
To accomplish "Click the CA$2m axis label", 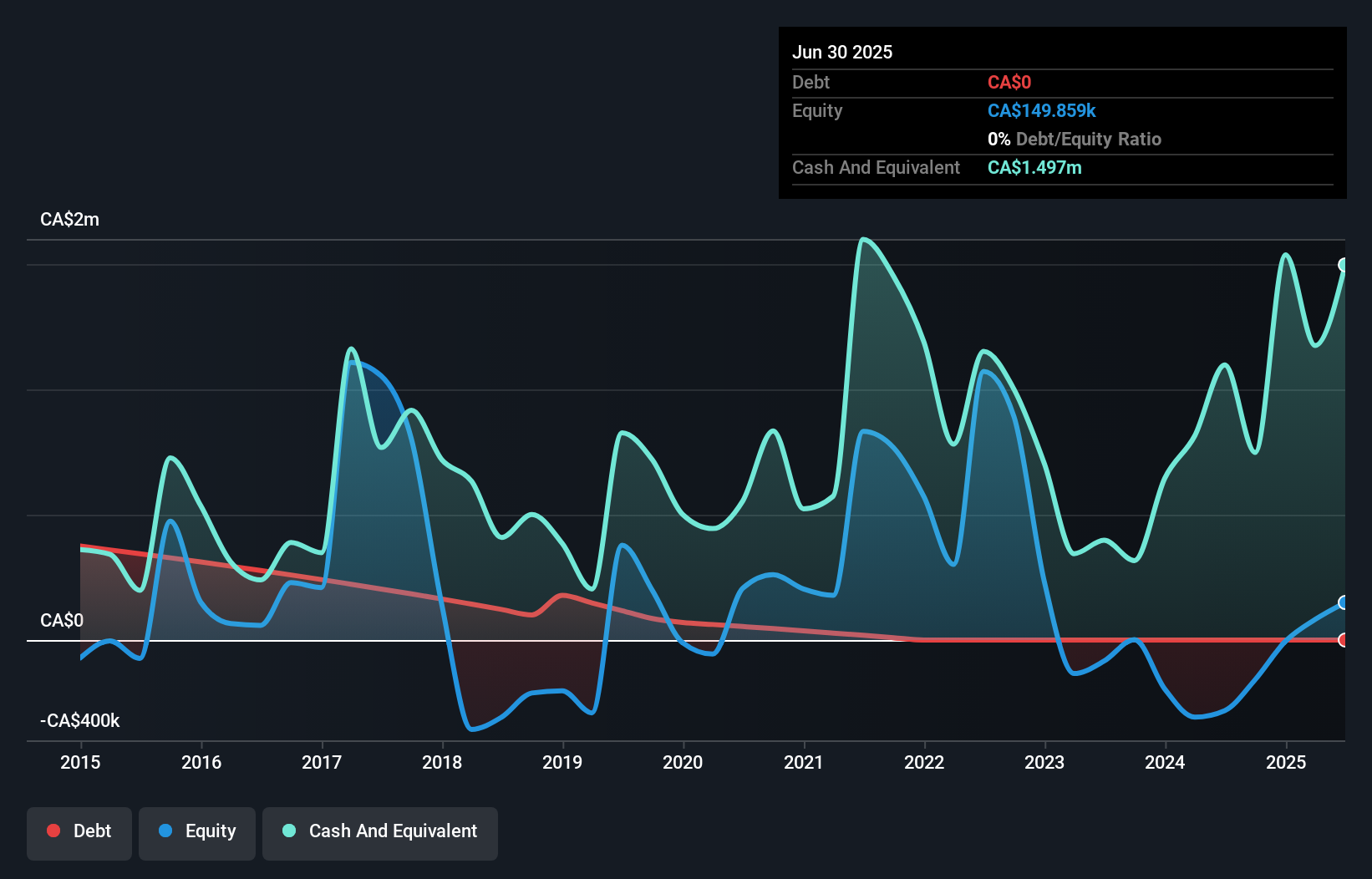I will 69,219.
